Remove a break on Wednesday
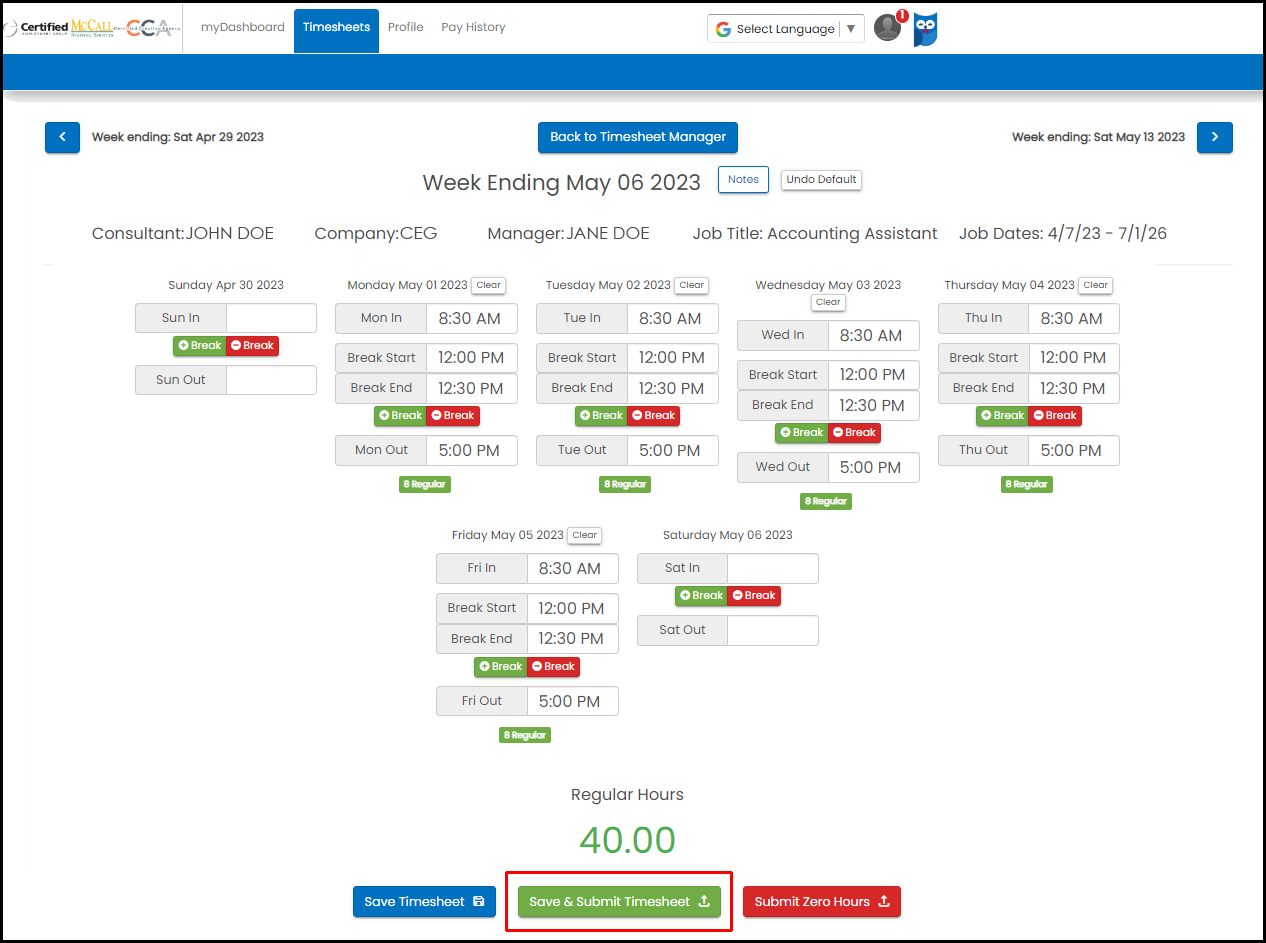 click(855, 433)
